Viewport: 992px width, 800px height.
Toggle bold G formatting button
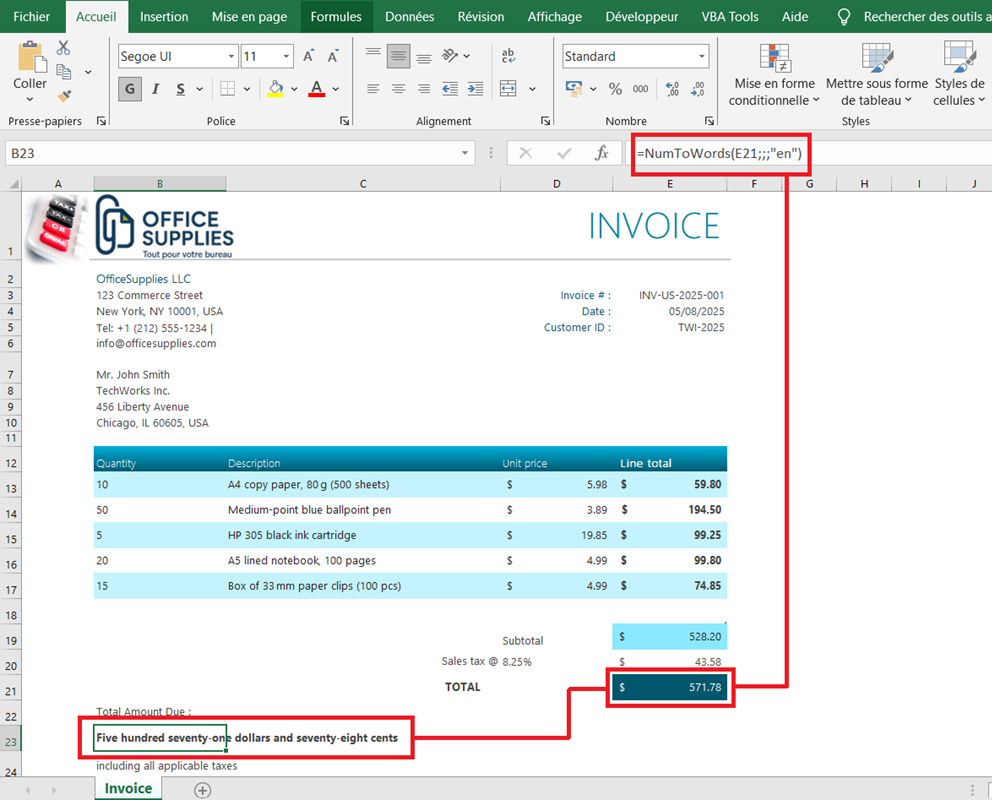coord(129,89)
